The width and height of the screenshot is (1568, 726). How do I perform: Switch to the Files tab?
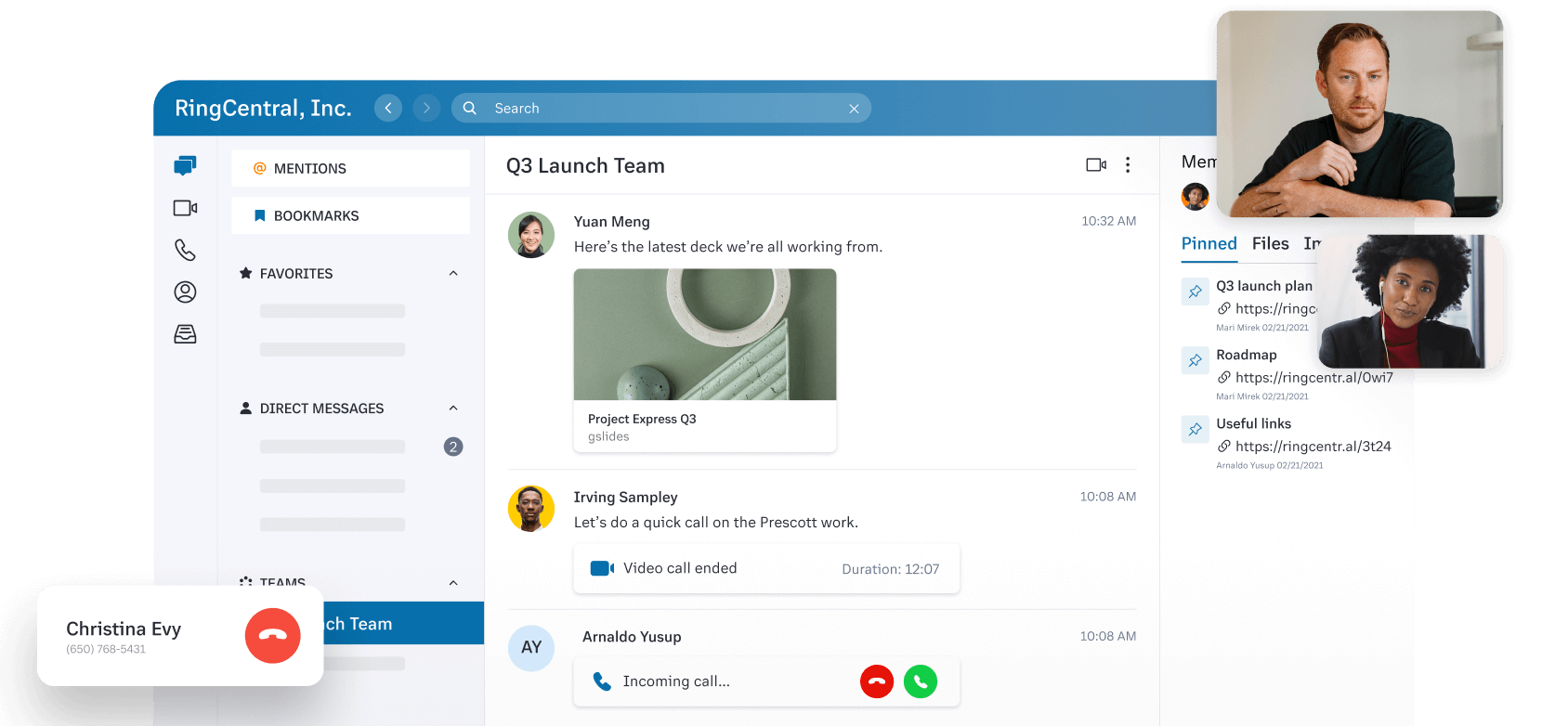(1270, 244)
